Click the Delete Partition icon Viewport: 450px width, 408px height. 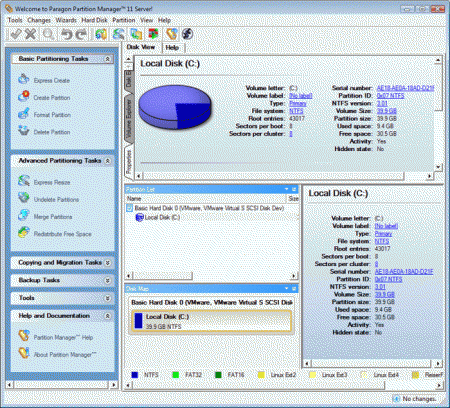click(x=24, y=131)
